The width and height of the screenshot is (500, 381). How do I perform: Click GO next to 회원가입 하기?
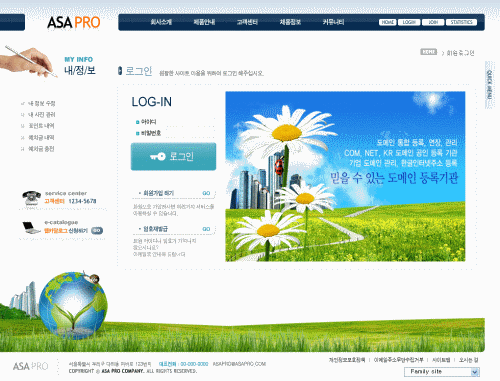coord(206,193)
